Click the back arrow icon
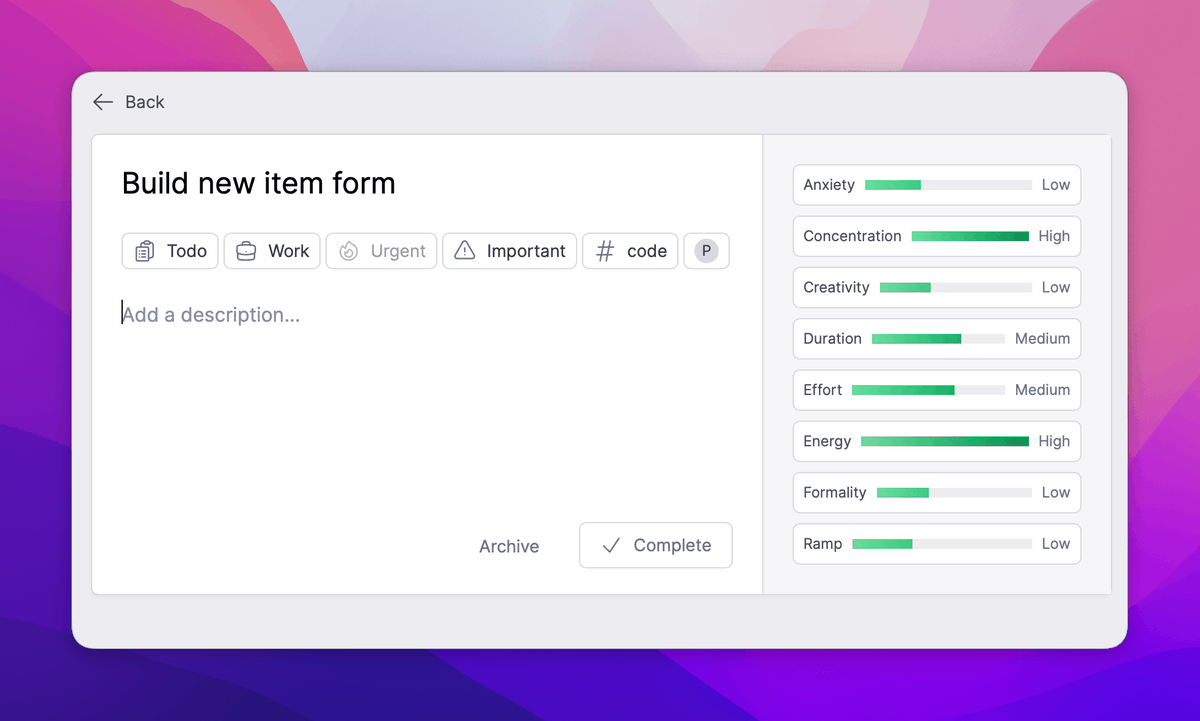 (x=102, y=102)
